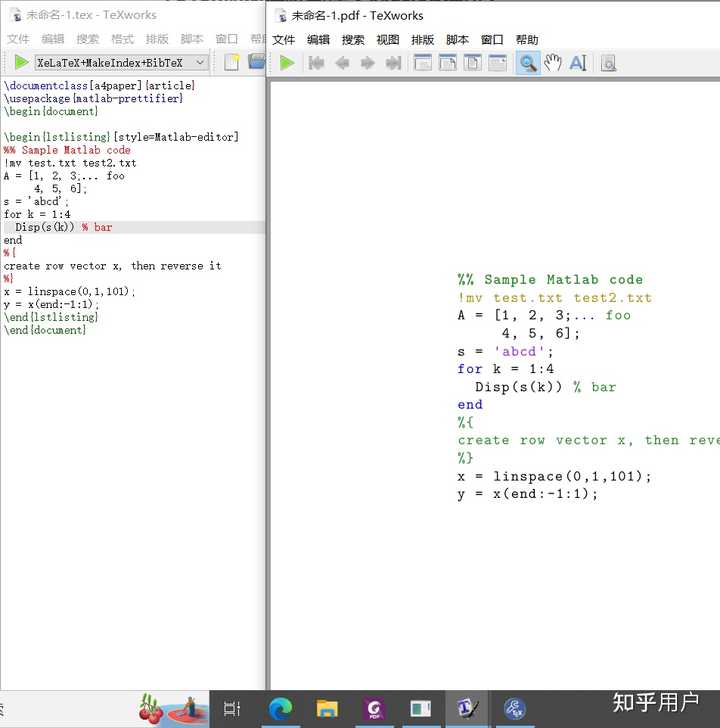Screen dimensions: 720x728
Task: Open XeLaTeX+MakeIndex+BibTeX engine dropdown
Action: (122, 62)
